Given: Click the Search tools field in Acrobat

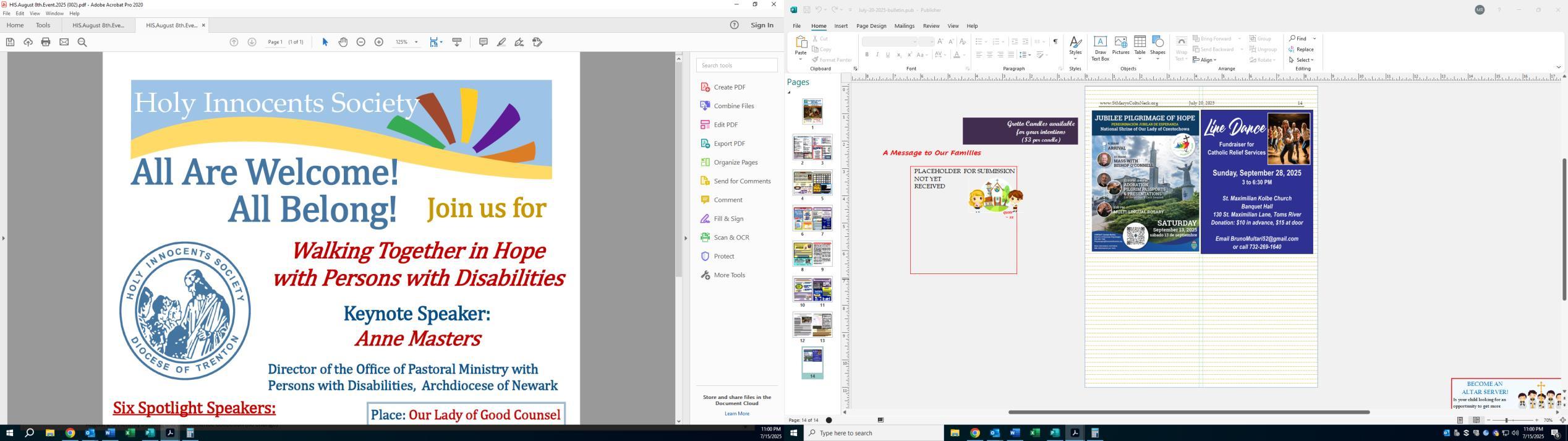Looking at the screenshot, I should 736,66.
